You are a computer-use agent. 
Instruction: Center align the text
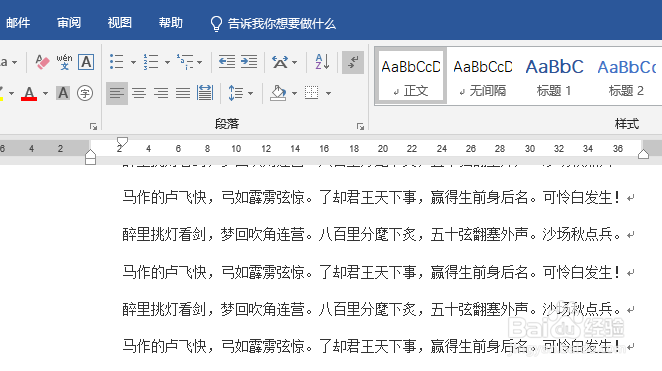(139, 93)
